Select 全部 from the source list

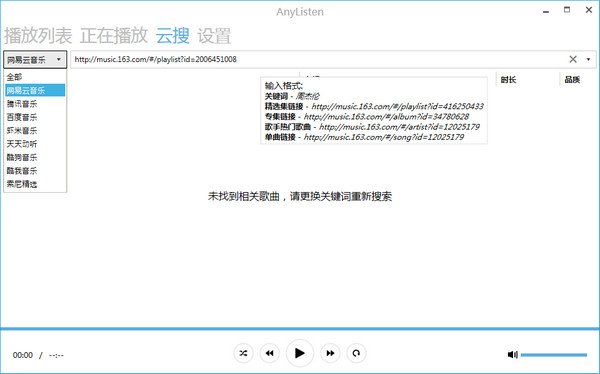pyautogui.click(x=35, y=77)
